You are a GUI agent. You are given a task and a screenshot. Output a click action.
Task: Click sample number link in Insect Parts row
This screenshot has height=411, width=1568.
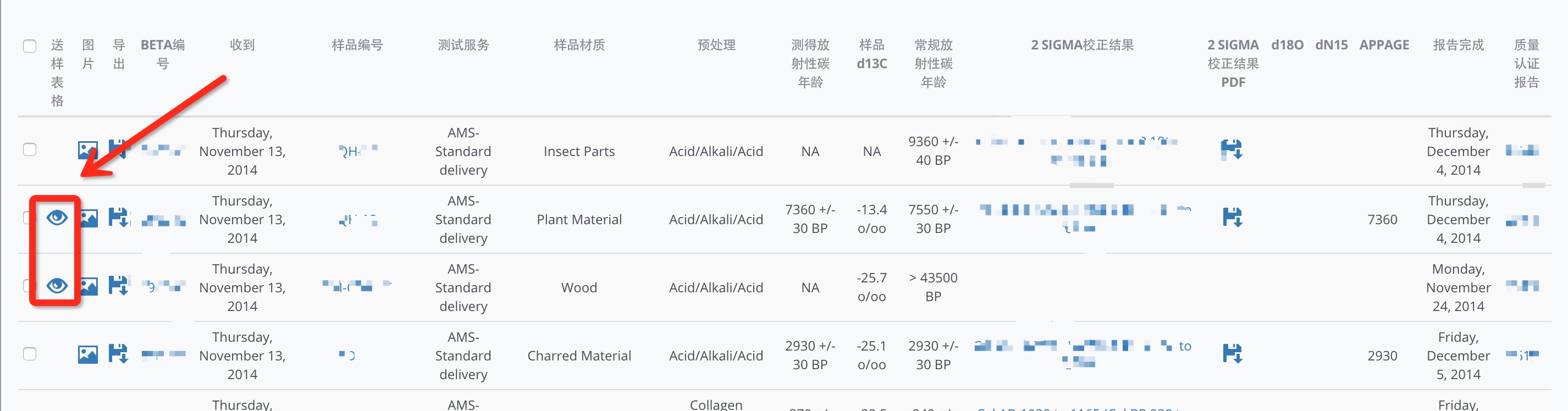tap(358, 150)
